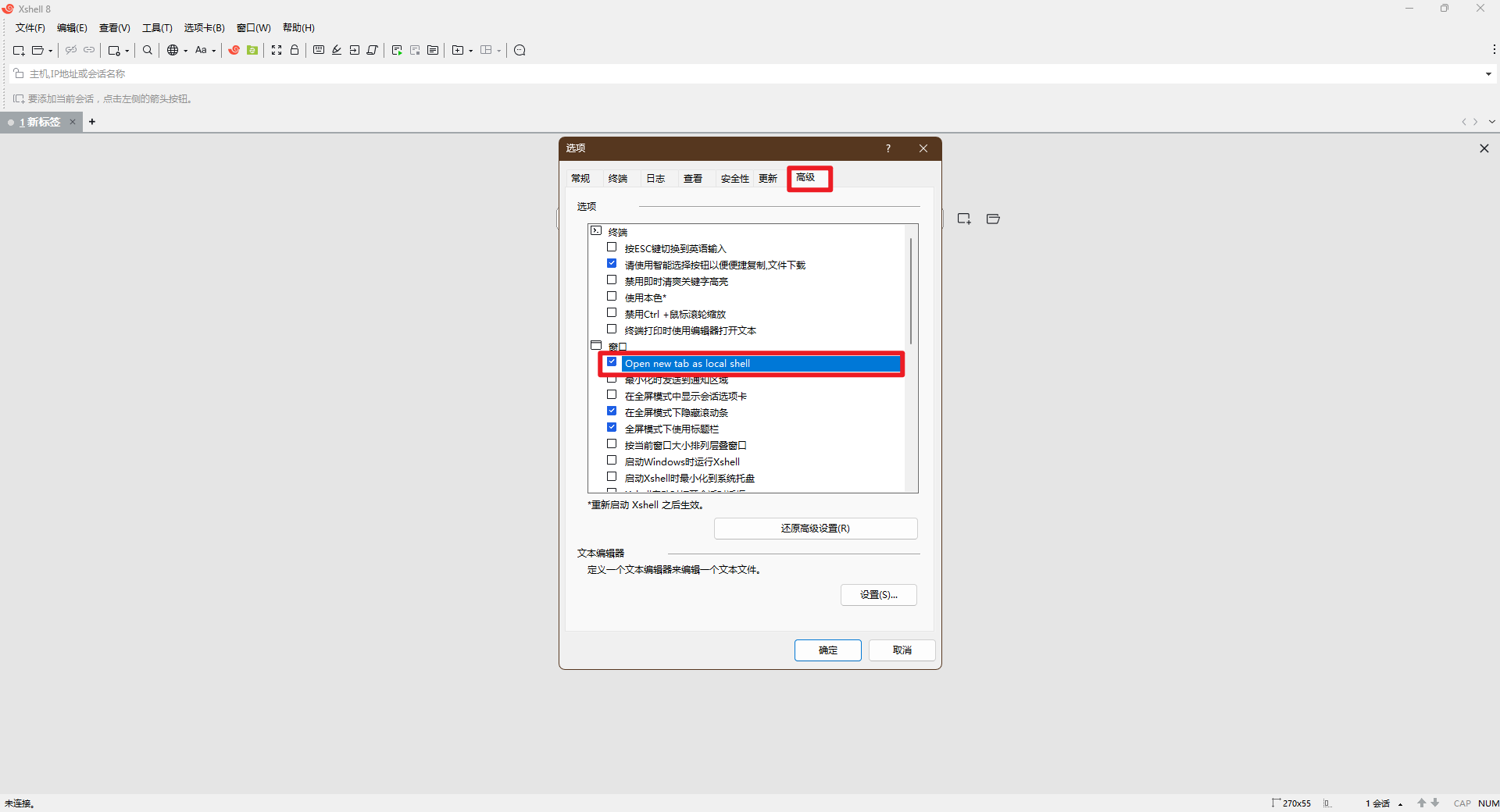Uncheck Open new tab as local shell
The height and width of the screenshot is (812, 1500).
pyautogui.click(x=612, y=362)
